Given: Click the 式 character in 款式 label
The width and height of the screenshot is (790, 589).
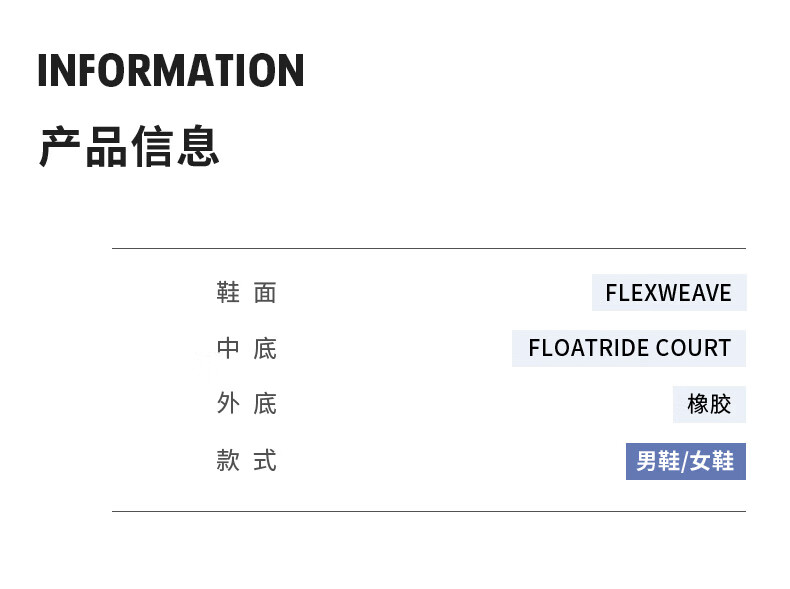Looking at the screenshot, I should click(265, 461).
